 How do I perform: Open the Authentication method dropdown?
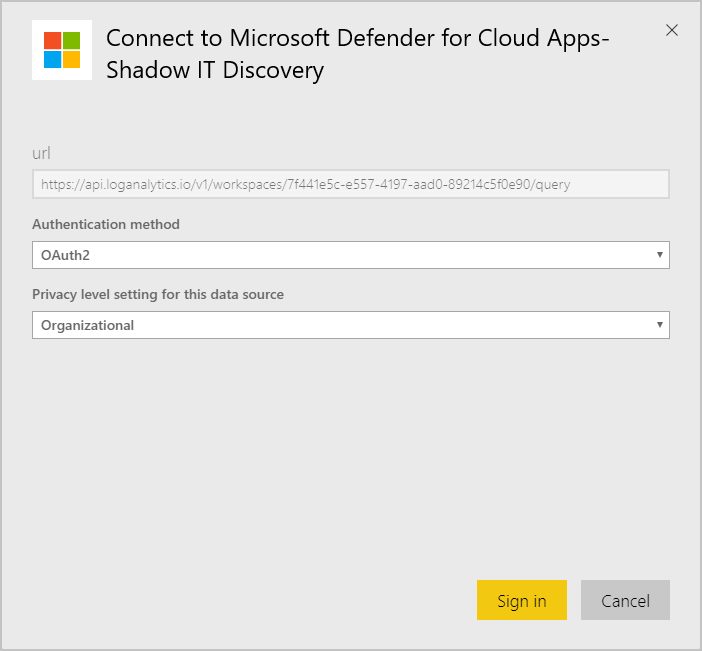[350, 255]
